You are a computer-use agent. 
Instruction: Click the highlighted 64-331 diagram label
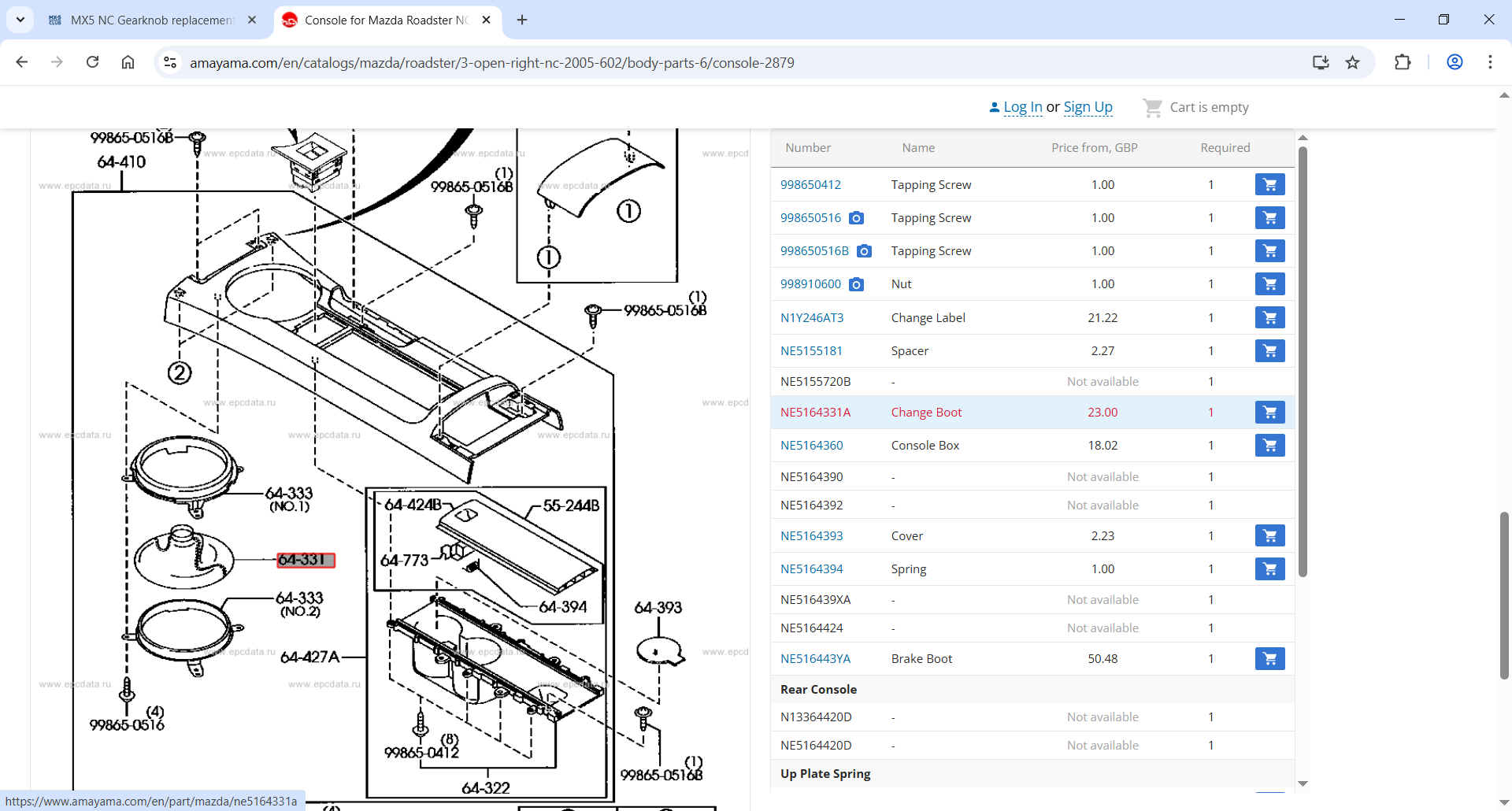306,560
